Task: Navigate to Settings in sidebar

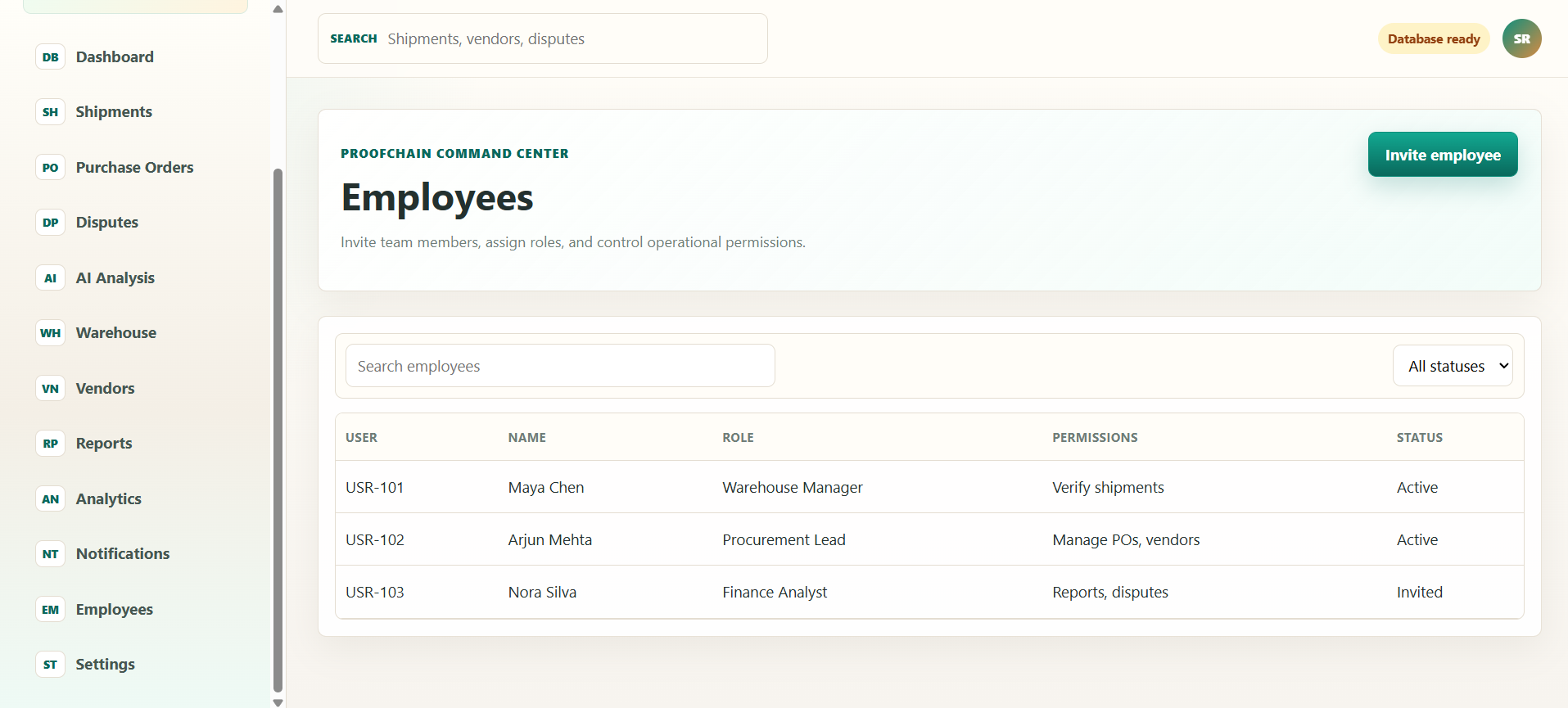Action: pyautogui.click(x=105, y=665)
